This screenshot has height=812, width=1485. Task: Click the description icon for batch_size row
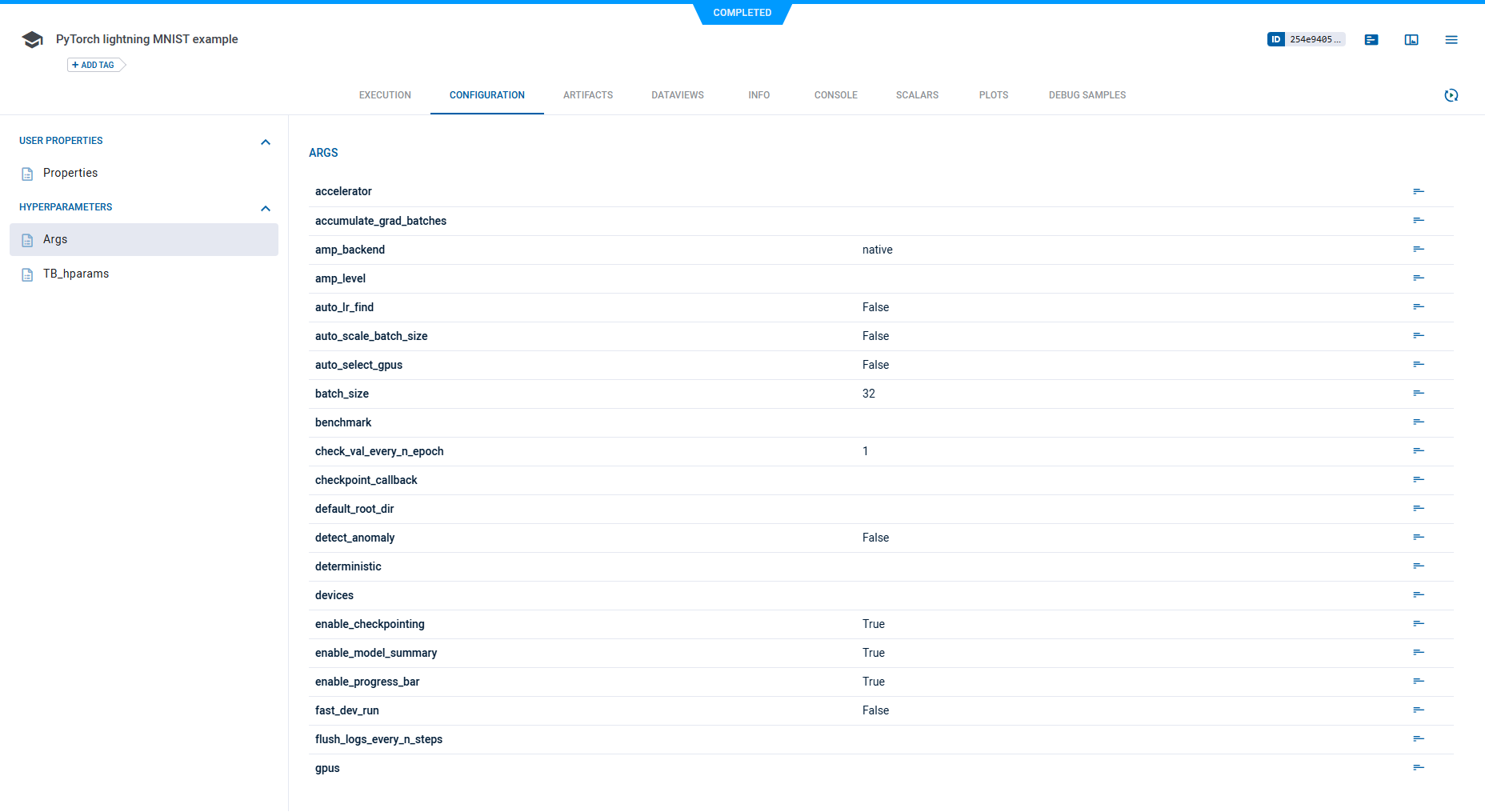click(x=1419, y=393)
